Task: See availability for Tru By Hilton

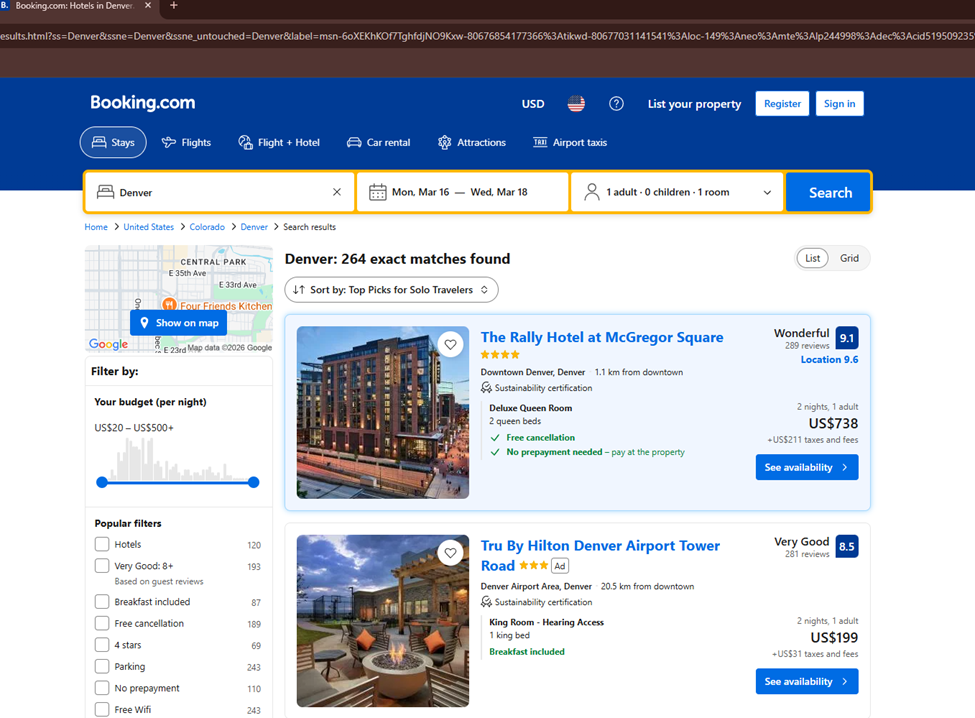Action: pyautogui.click(x=806, y=681)
